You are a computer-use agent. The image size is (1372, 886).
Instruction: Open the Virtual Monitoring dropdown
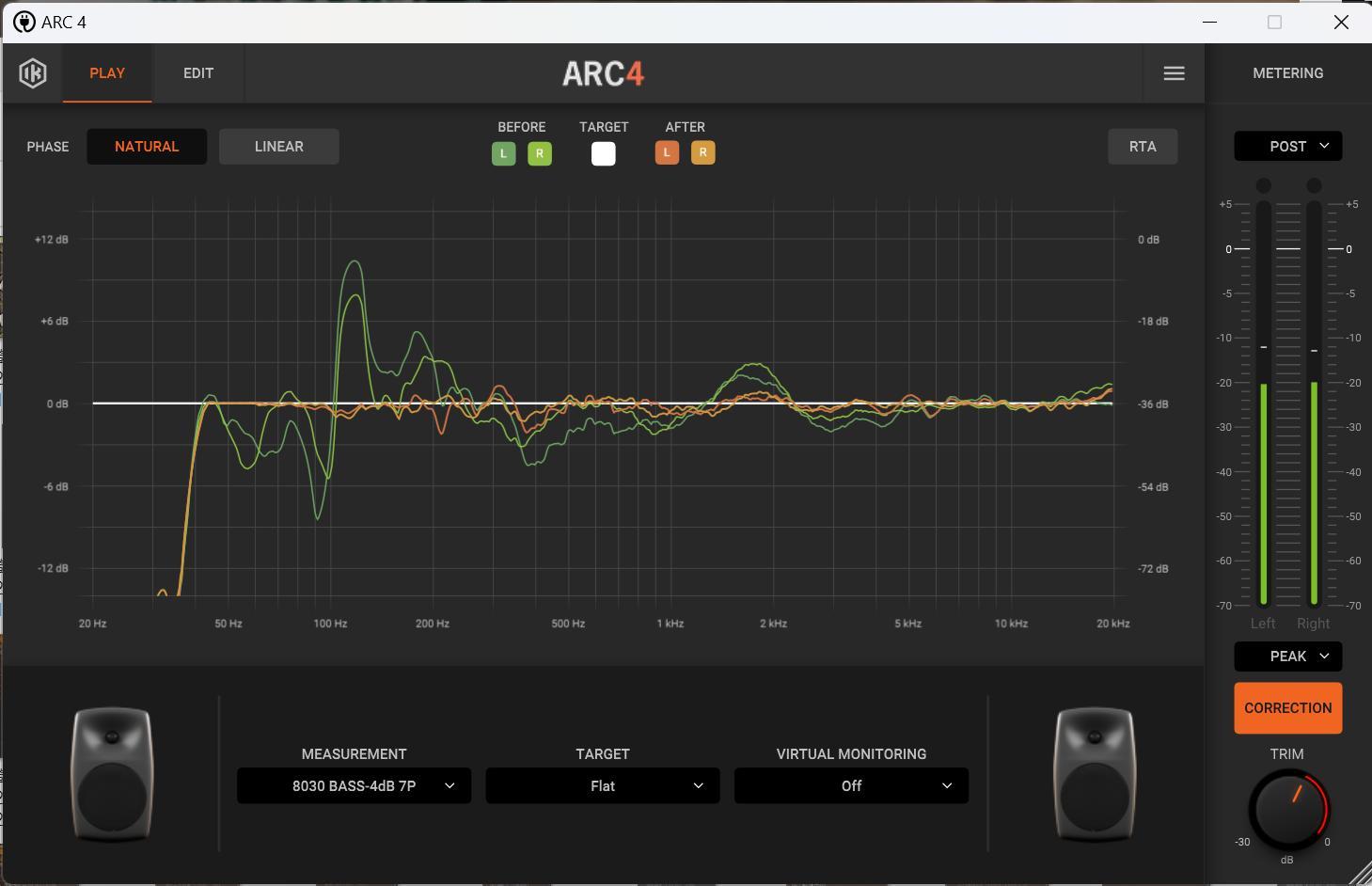click(851, 786)
